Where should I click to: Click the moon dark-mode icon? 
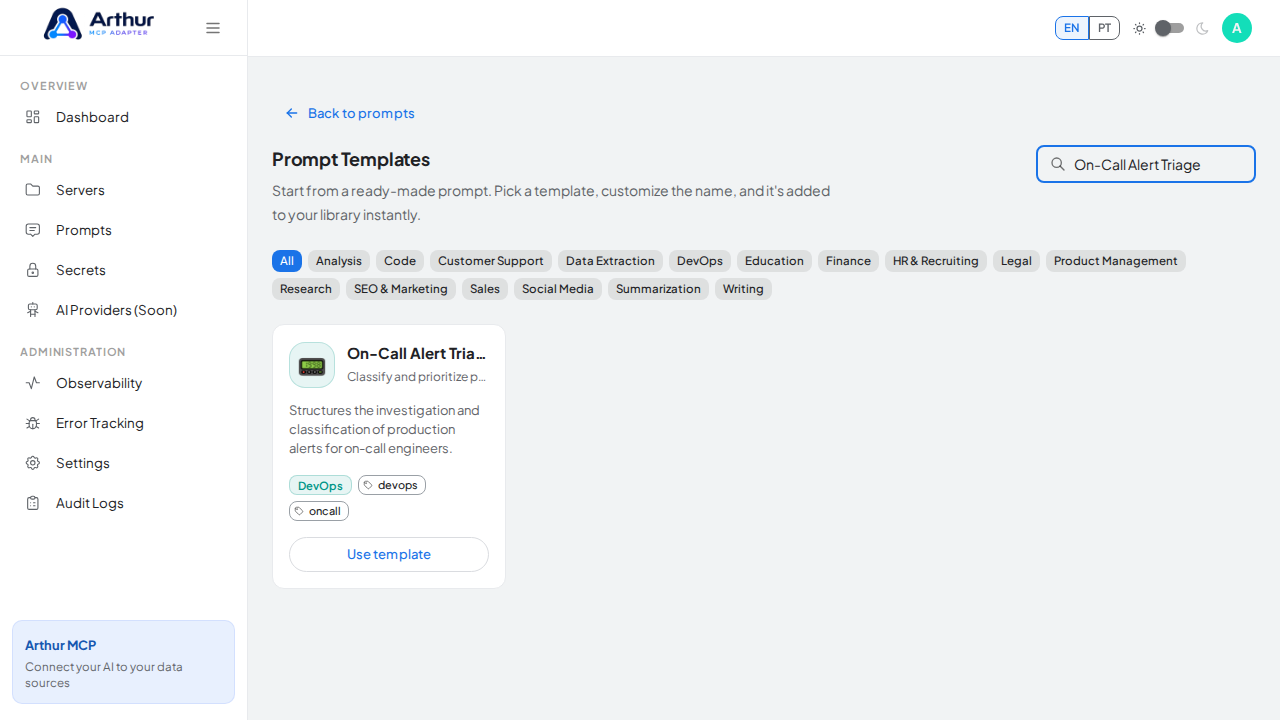(x=1202, y=28)
